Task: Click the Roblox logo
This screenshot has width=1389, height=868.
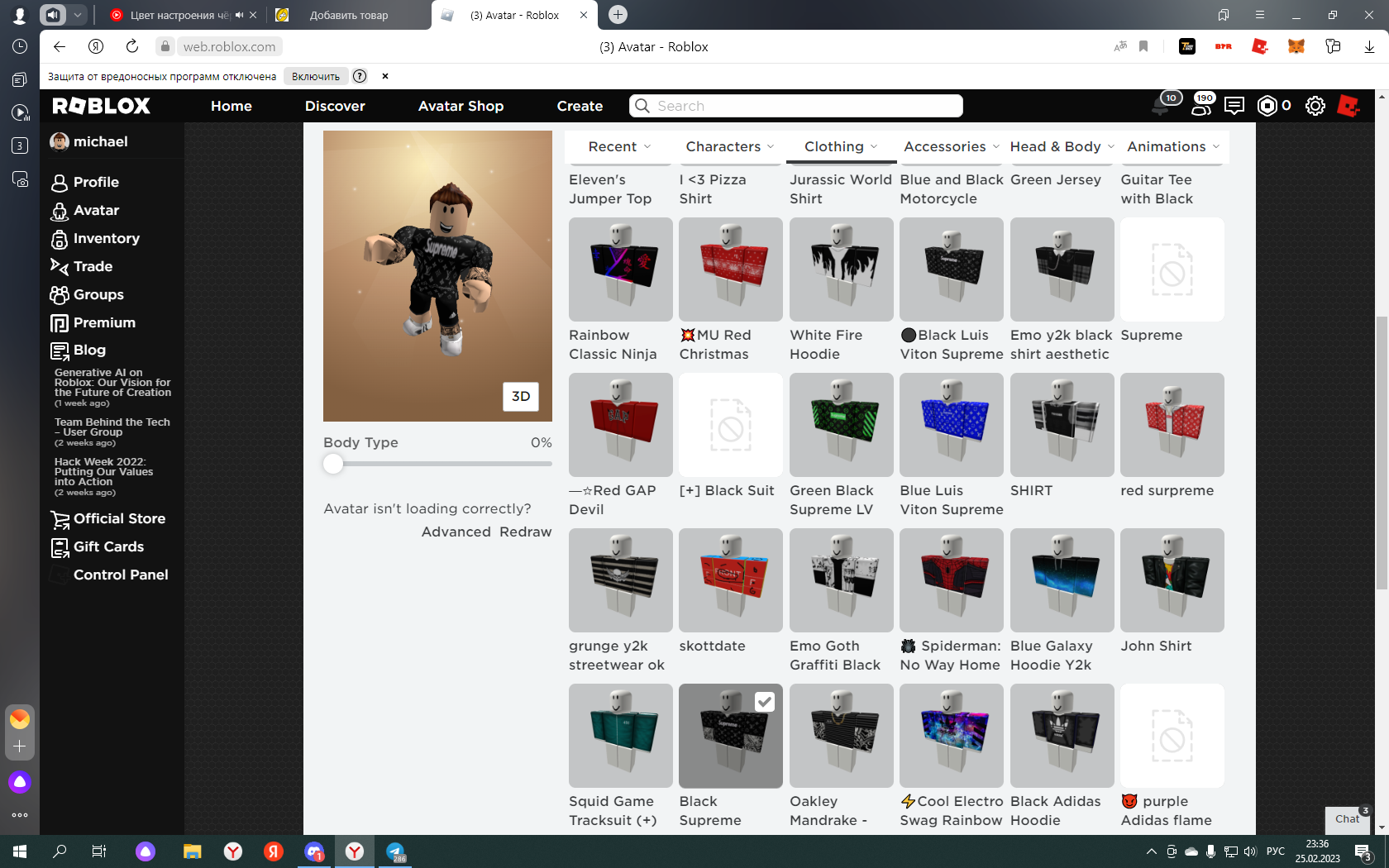Action: 102,106
